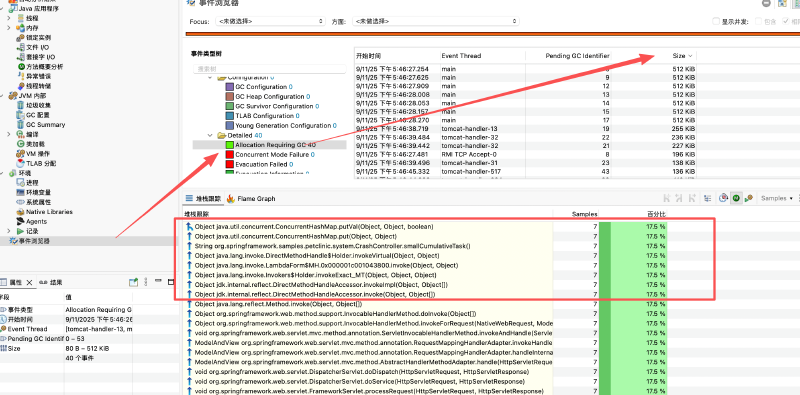Click stack trace tree view toggle icon
The height and width of the screenshot is (395, 800).
point(707,198)
